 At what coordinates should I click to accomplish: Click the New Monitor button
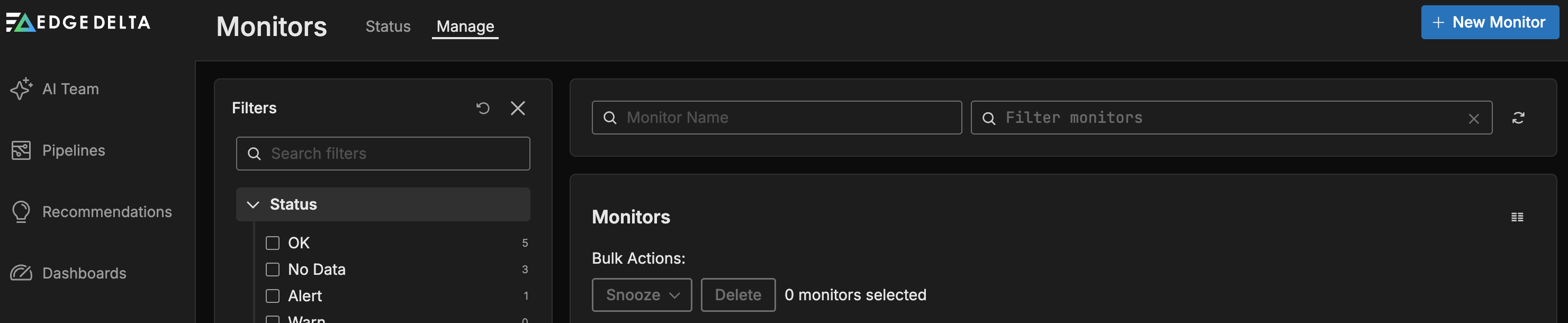pyautogui.click(x=1490, y=23)
